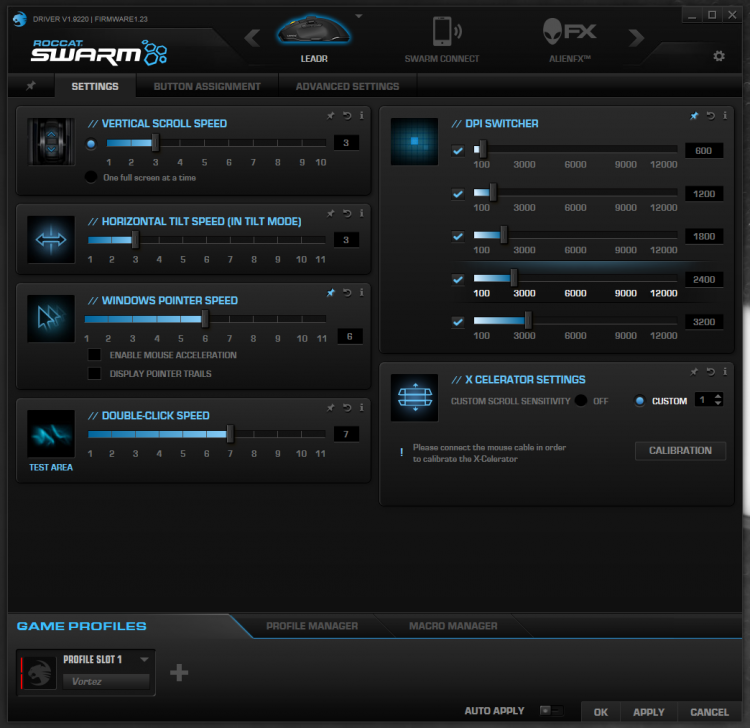Reset Double-Click Speed to default

pos(347,408)
